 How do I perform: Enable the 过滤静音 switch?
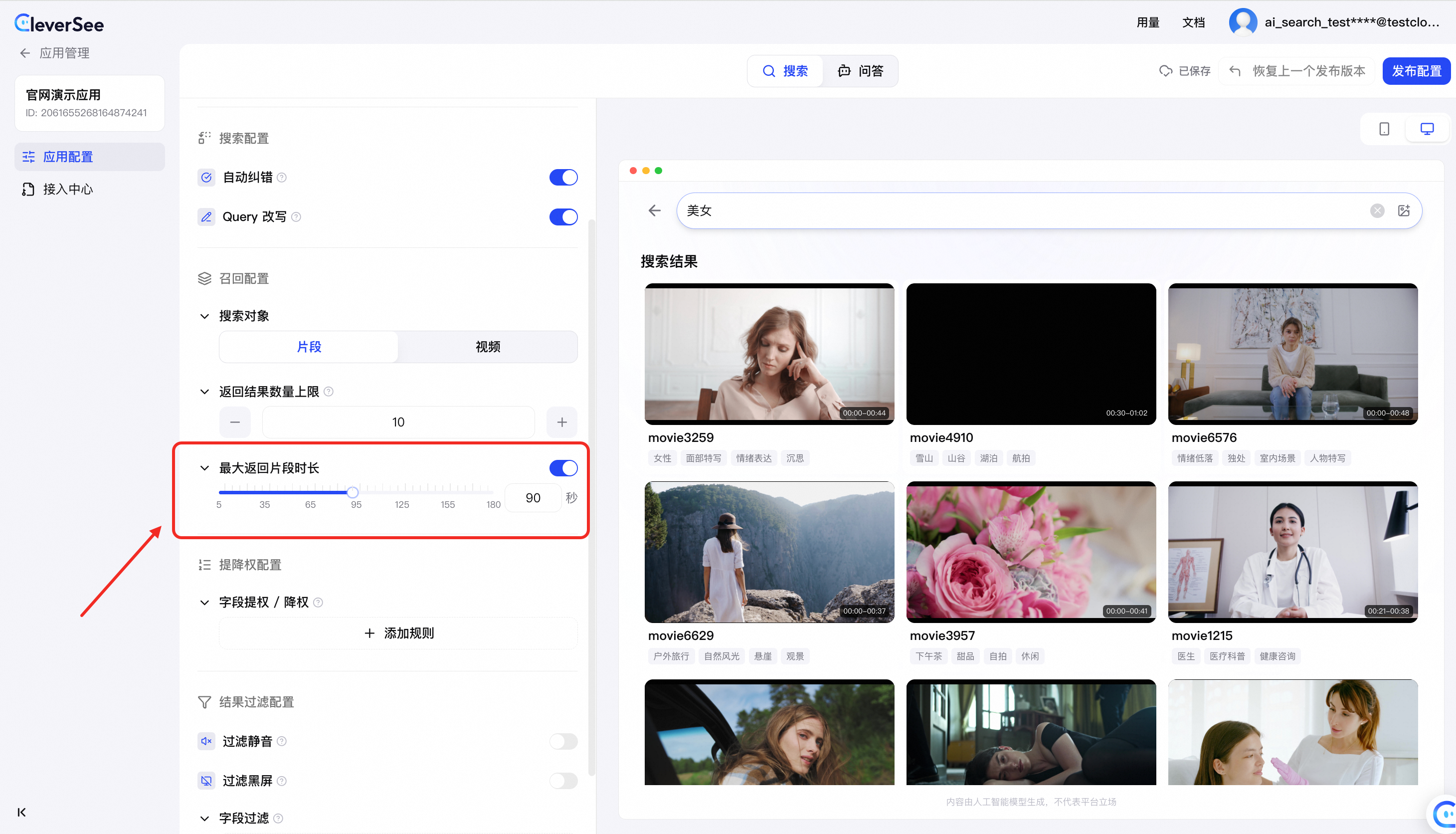click(563, 741)
